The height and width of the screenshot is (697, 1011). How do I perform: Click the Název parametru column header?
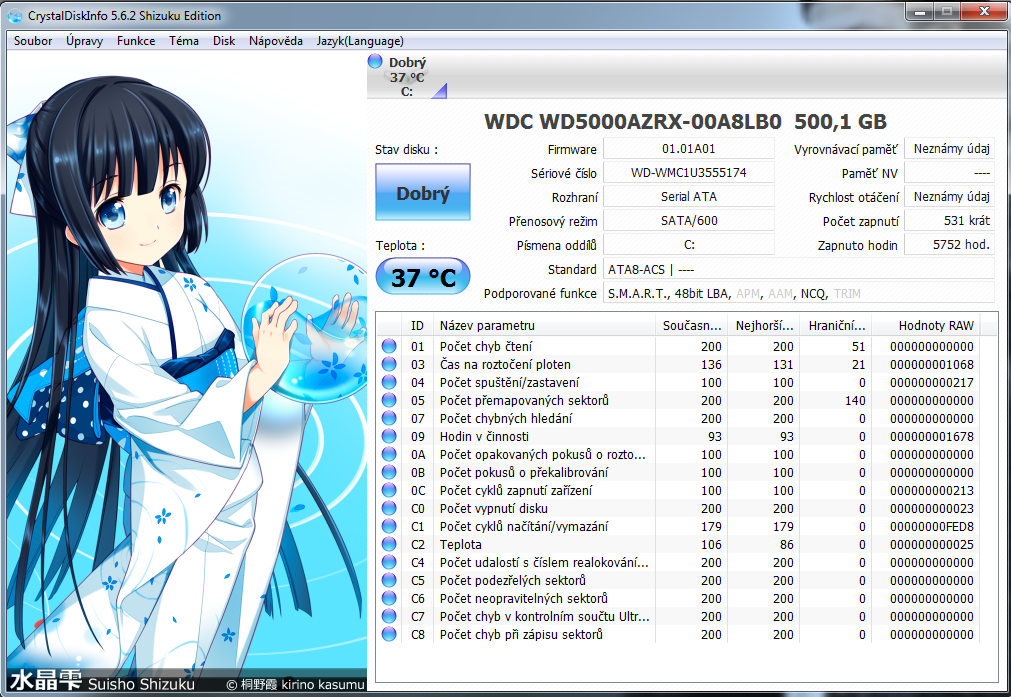545,326
